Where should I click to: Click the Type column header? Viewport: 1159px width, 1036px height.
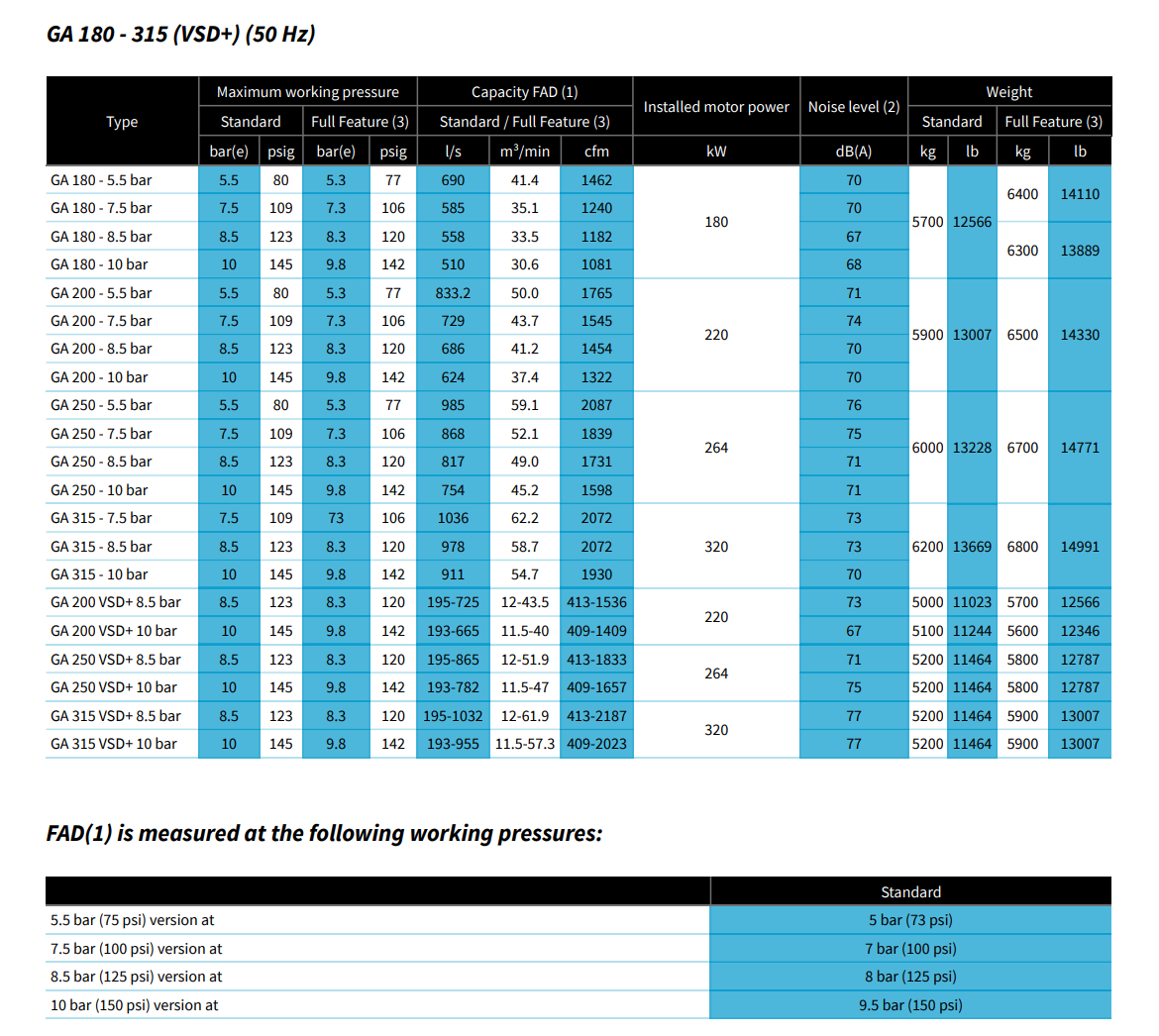(122, 122)
